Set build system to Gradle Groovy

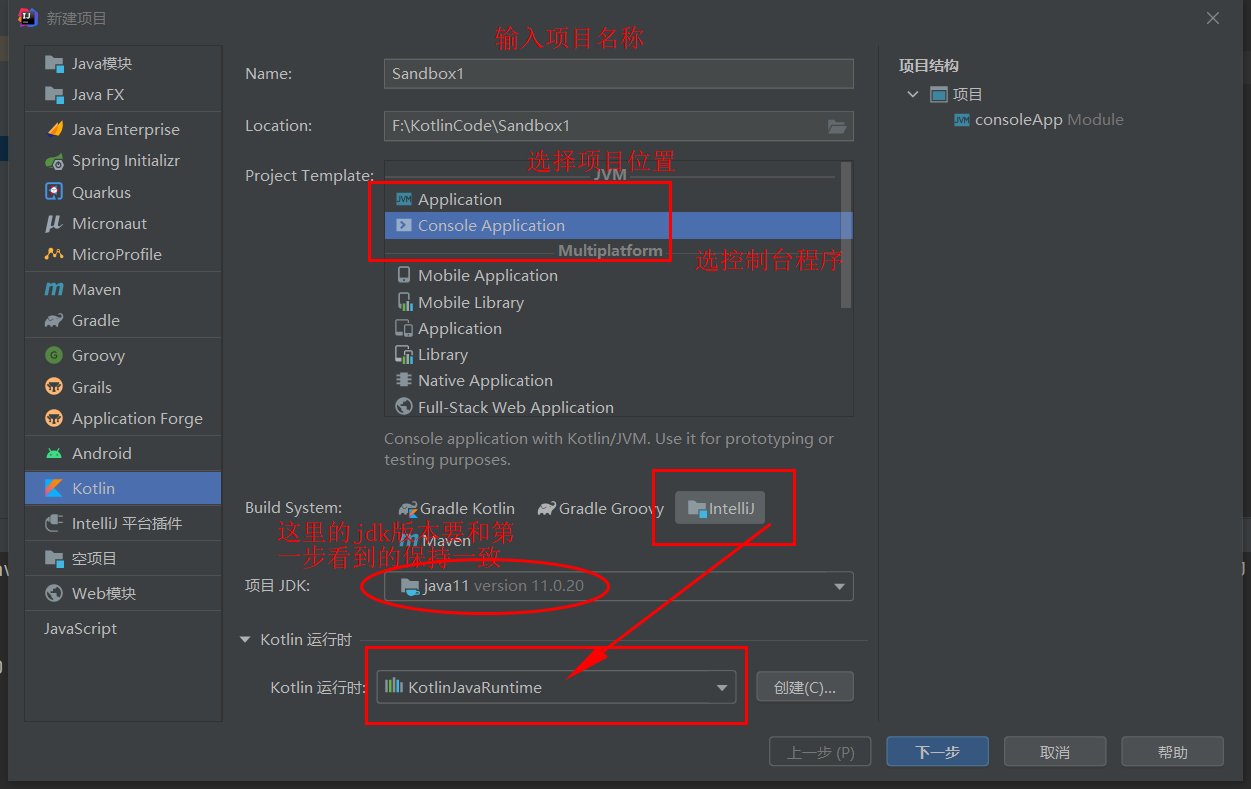tap(600, 508)
